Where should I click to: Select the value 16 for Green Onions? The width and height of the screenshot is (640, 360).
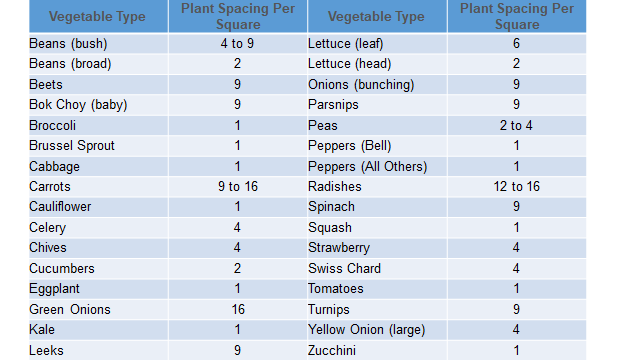pyautogui.click(x=238, y=309)
